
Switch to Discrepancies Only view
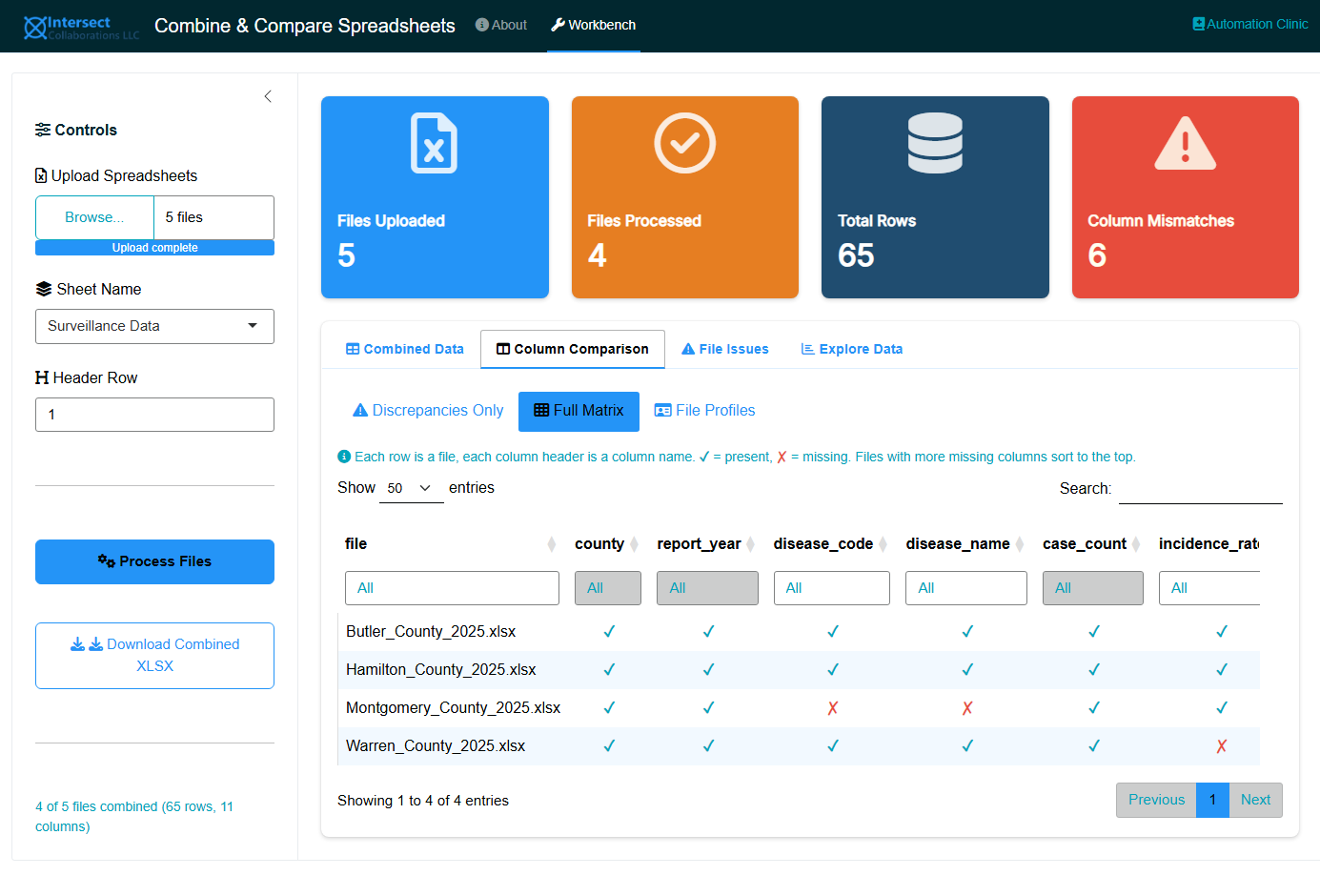(428, 411)
